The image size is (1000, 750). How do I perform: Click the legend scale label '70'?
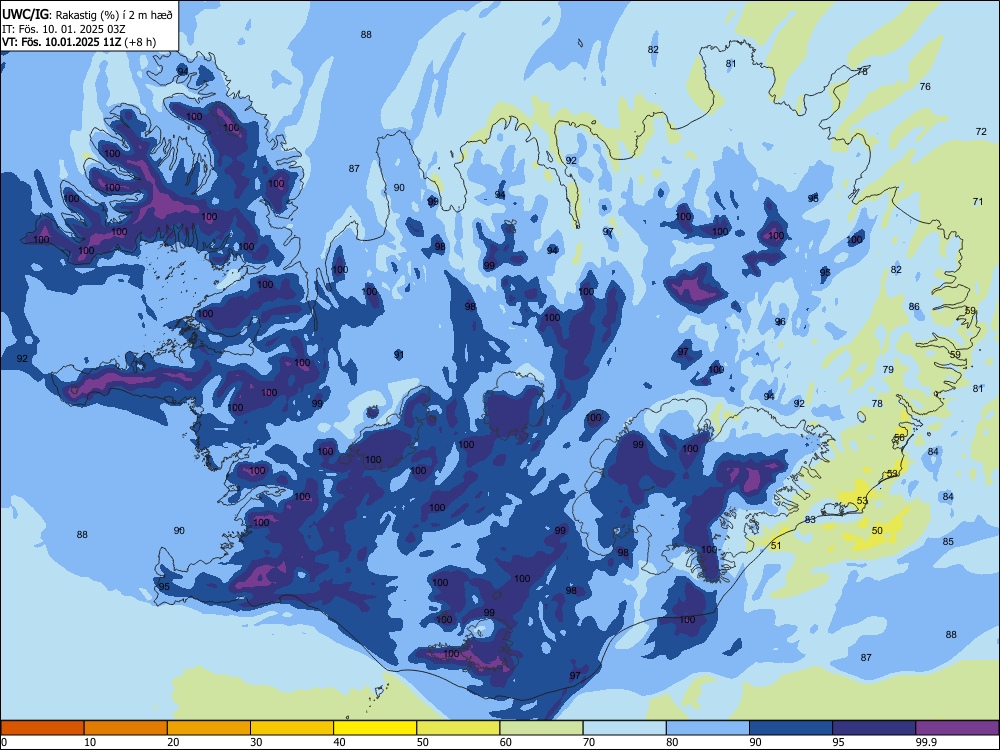pyautogui.click(x=589, y=742)
